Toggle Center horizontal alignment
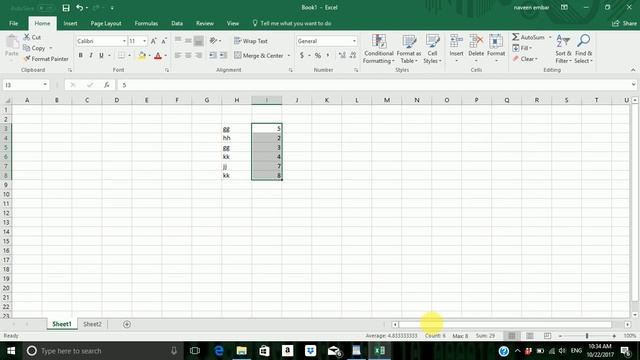This screenshot has height=360, width=640. click(188, 55)
